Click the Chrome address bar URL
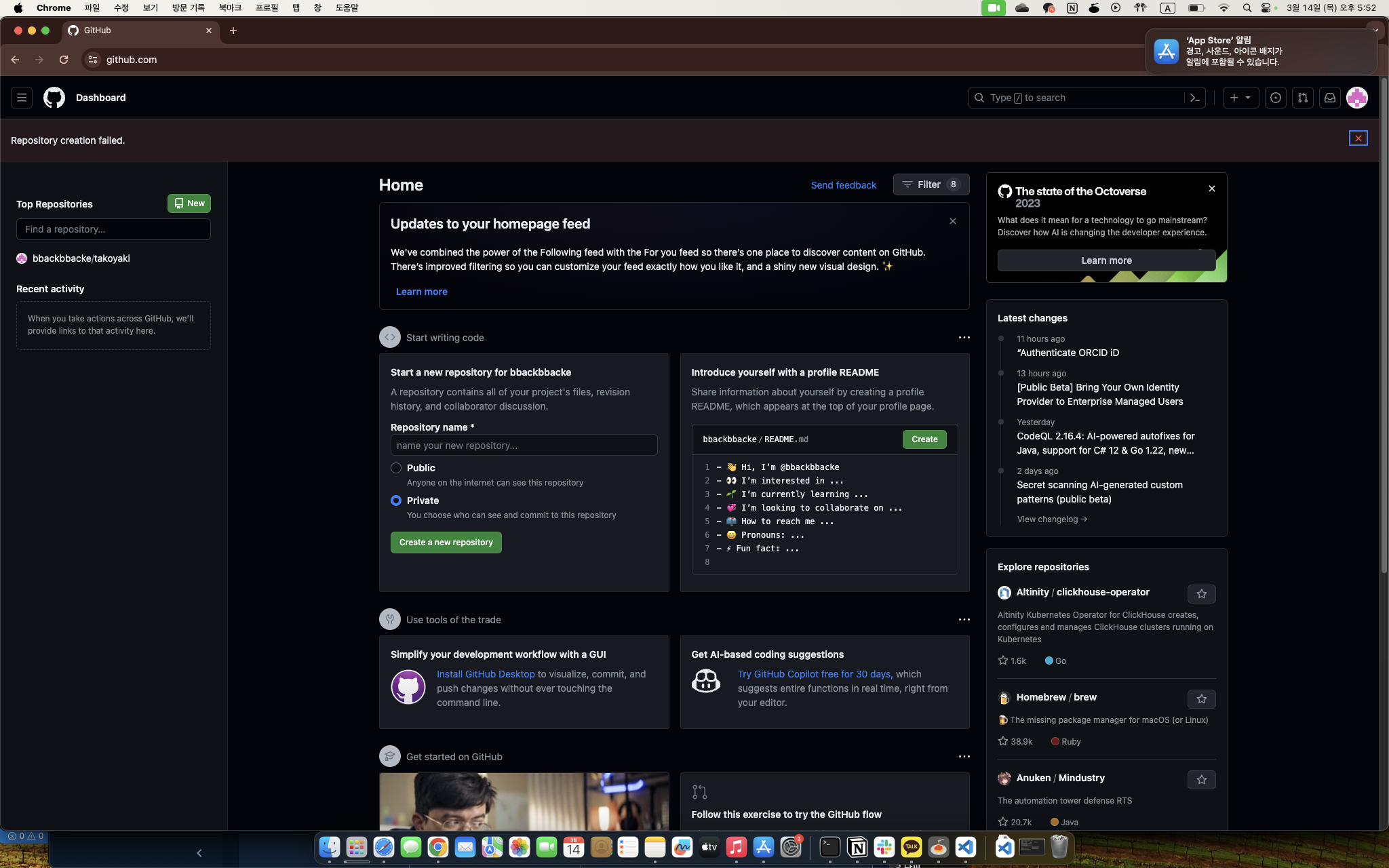 pyautogui.click(x=132, y=60)
